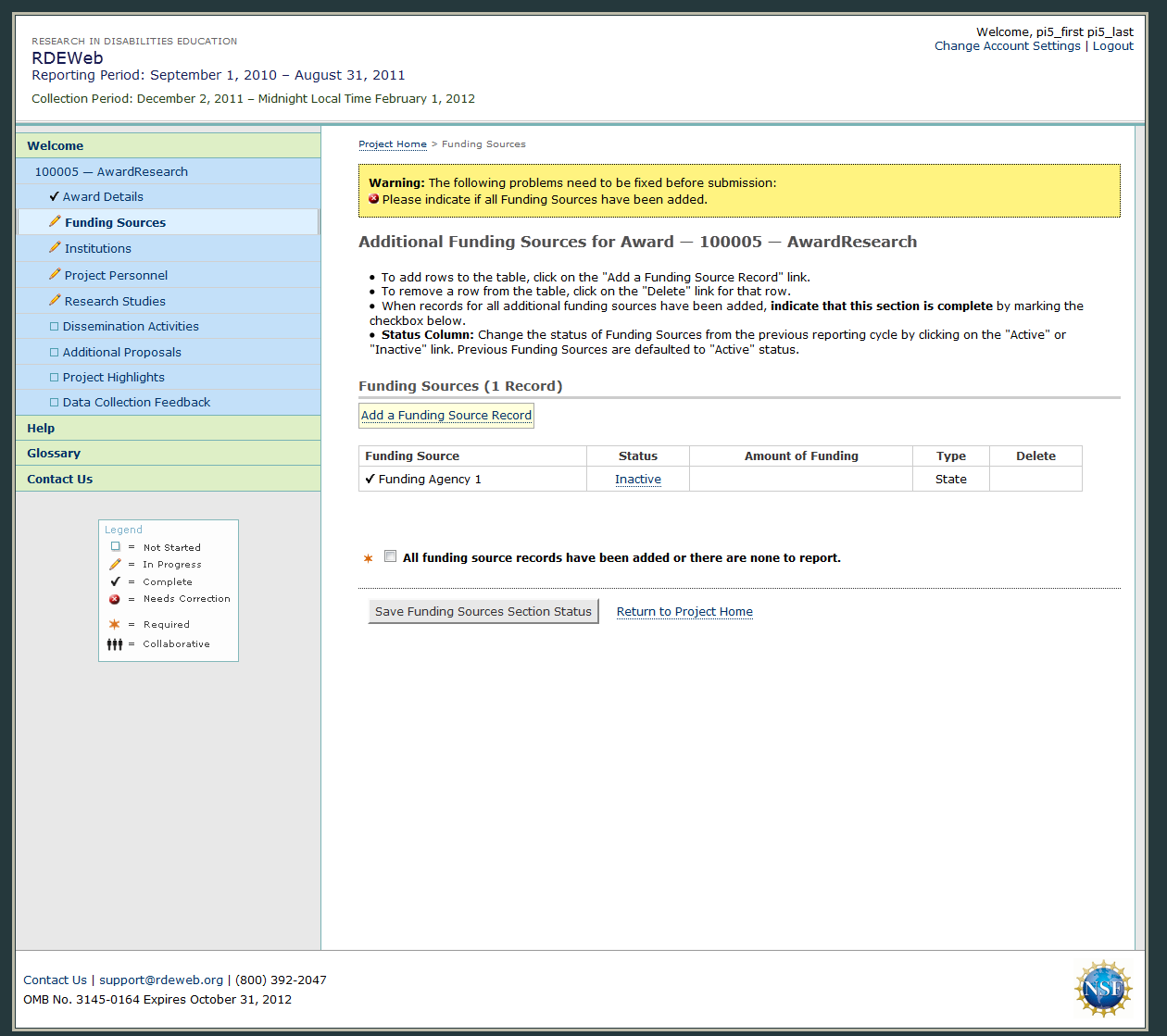Click the NSF logo in footer
The height and width of the screenshot is (1036, 1167).
(x=1102, y=988)
